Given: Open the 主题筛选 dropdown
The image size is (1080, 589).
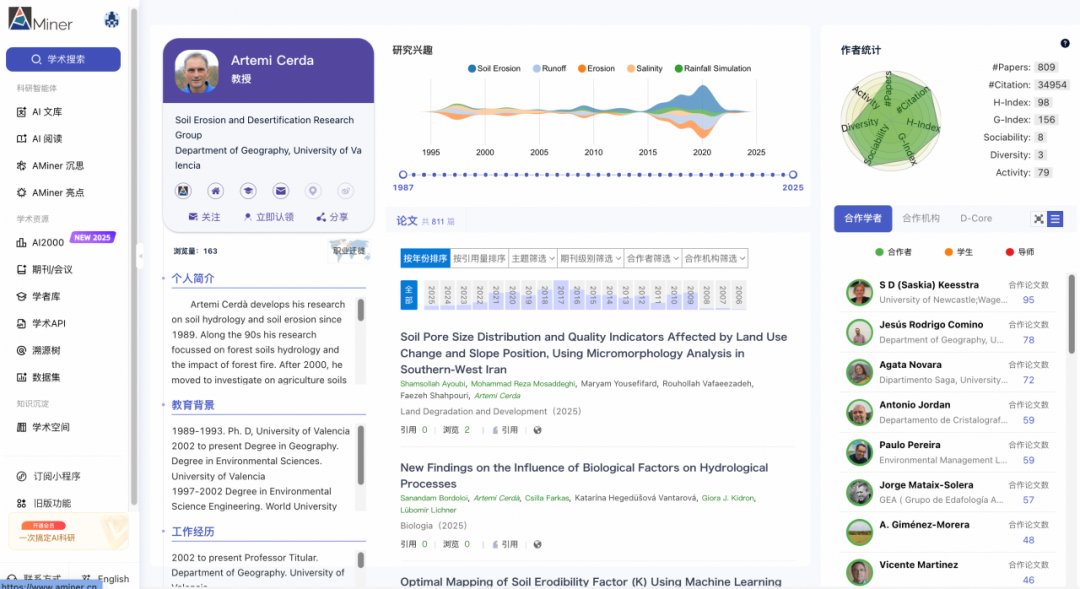Looking at the screenshot, I should coord(532,258).
